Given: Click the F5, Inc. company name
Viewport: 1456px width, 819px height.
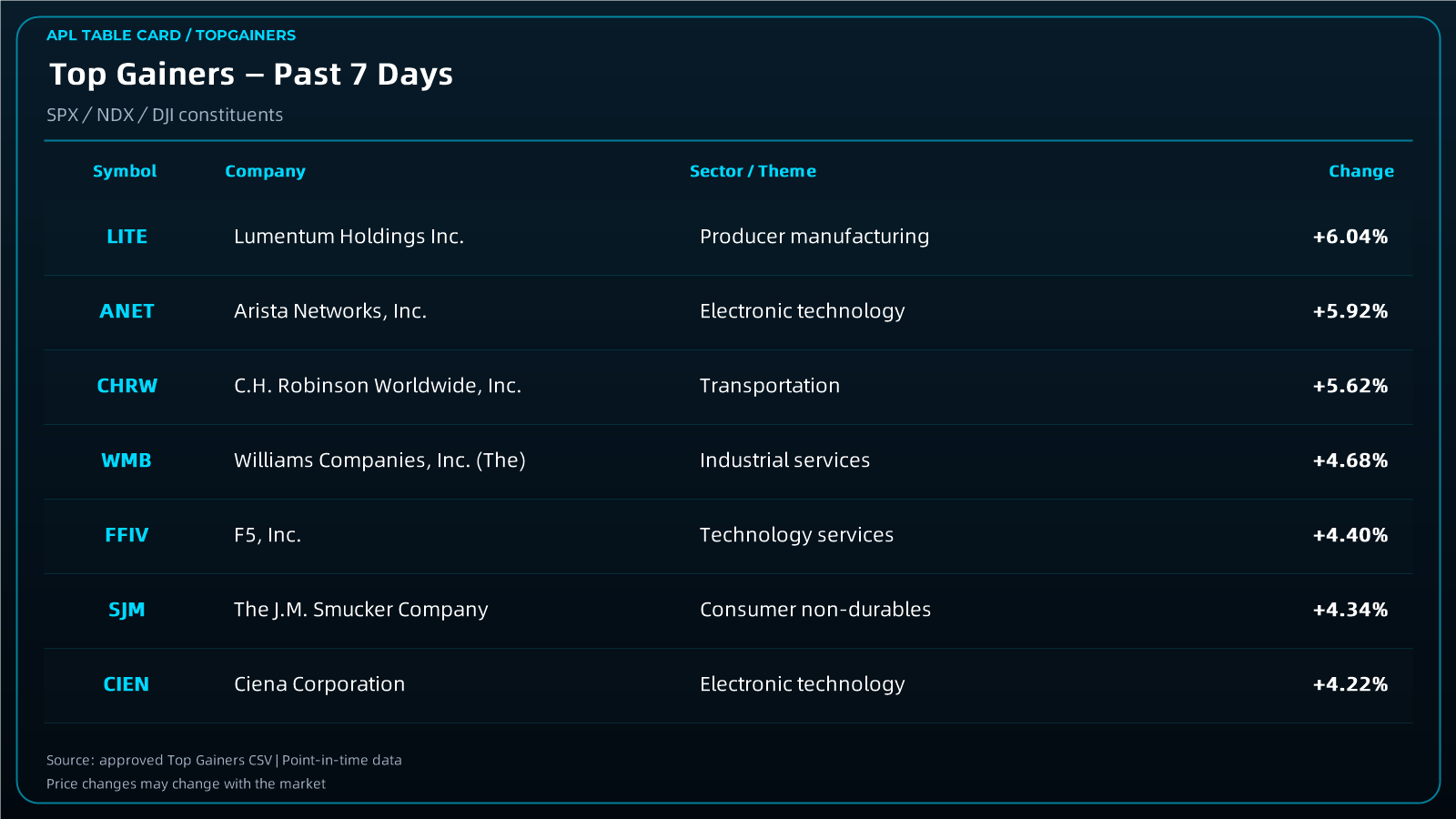Looking at the screenshot, I should click(268, 535).
